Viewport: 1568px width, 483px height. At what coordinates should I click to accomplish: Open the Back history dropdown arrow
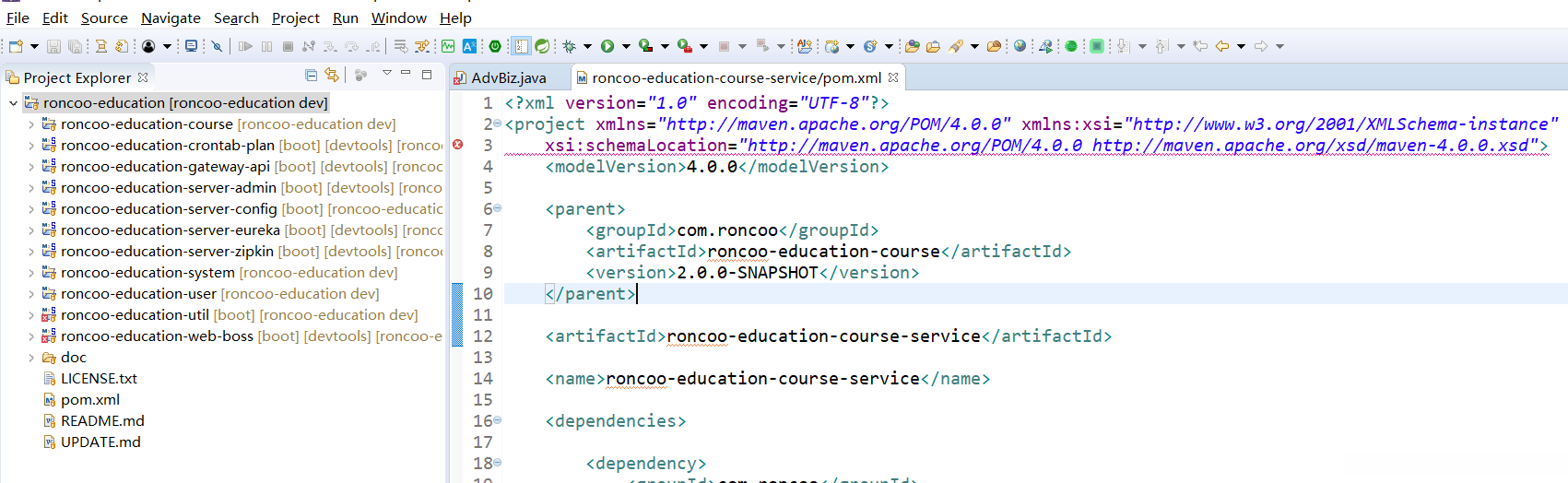[1241, 46]
